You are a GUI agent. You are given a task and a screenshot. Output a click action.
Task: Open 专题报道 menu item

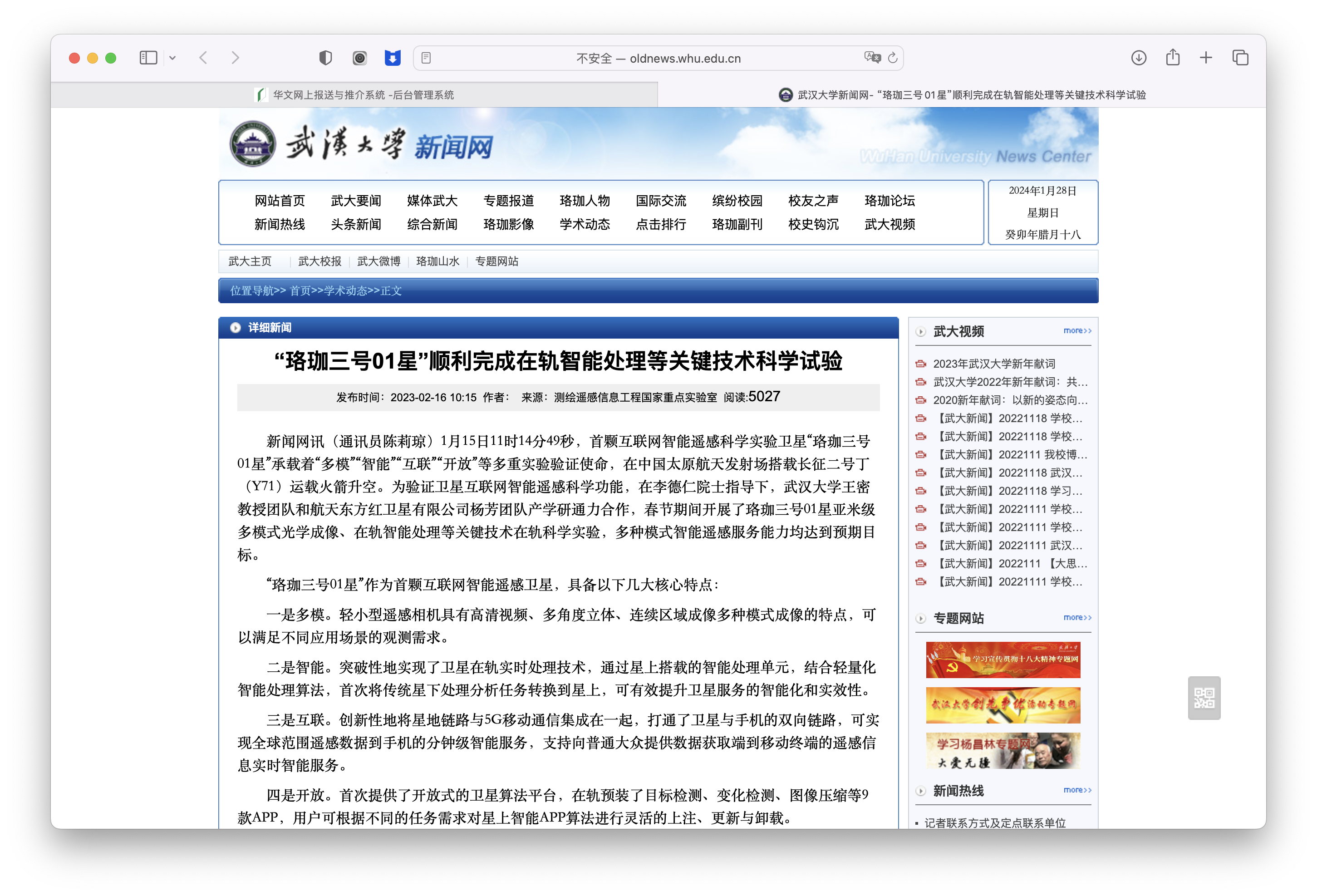[508, 201]
